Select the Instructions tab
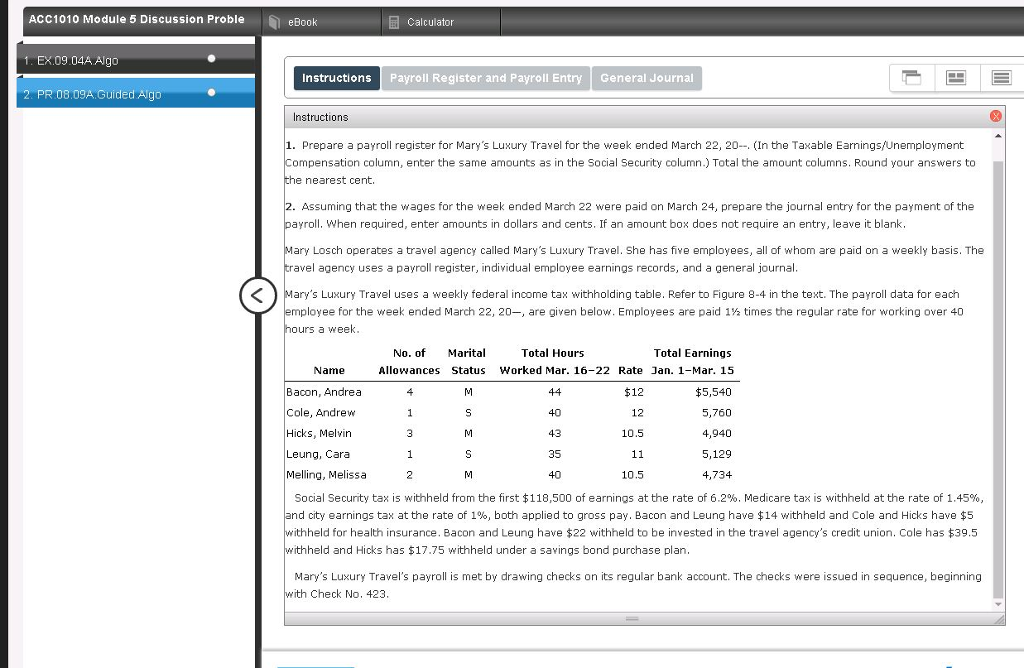Image resolution: width=1024 pixels, height=668 pixels. tap(336, 77)
